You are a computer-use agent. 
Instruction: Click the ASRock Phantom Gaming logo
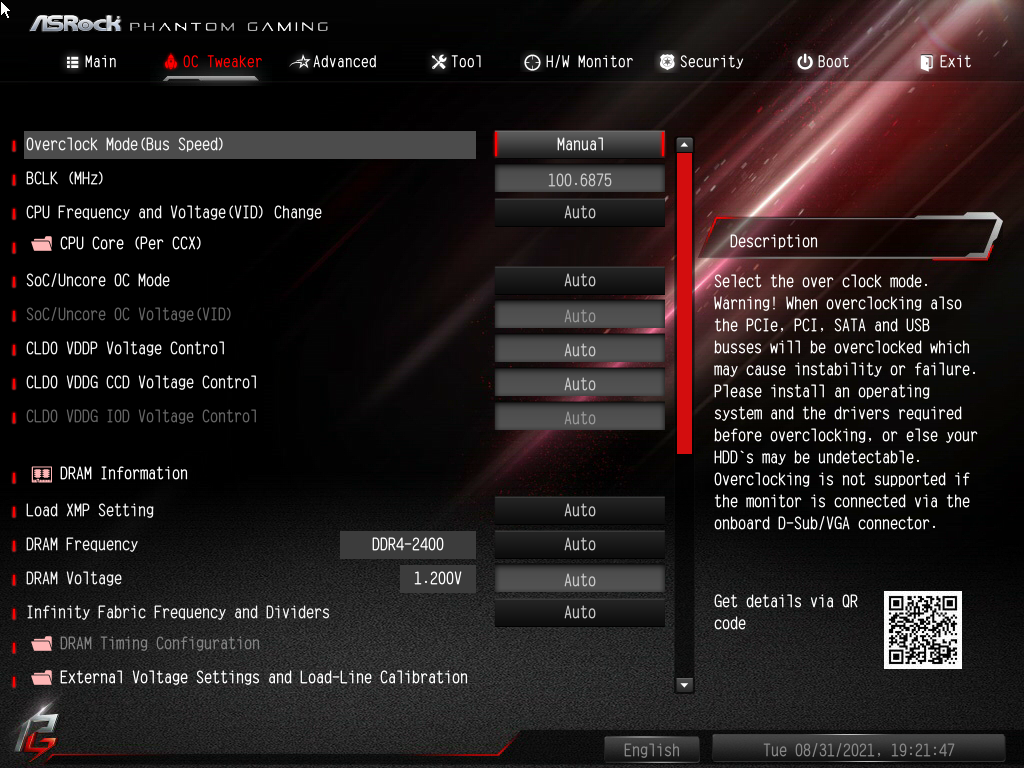(x=180, y=24)
